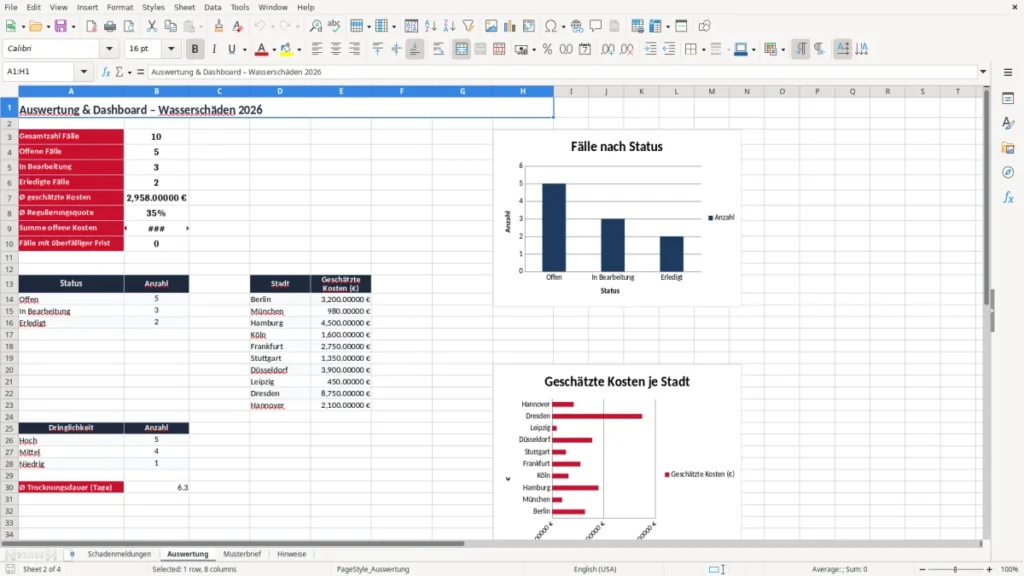Open the Format menu

point(120,7)
